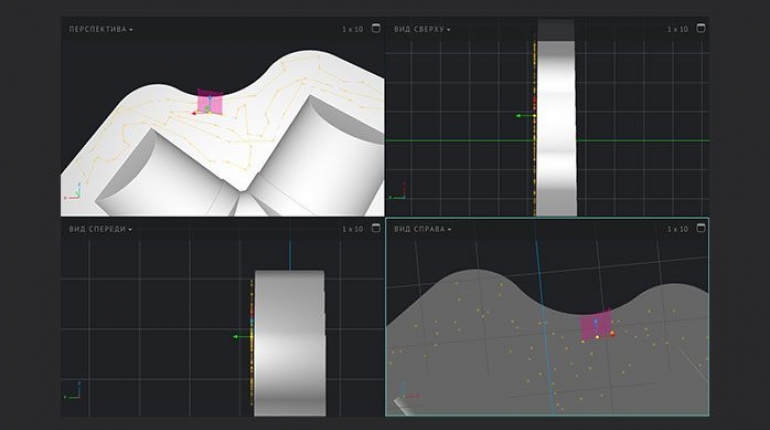Viewport: 770px width, 430px height.
Task: Click the 1 x 10 grid label in top view
Action: click(677, 29)
